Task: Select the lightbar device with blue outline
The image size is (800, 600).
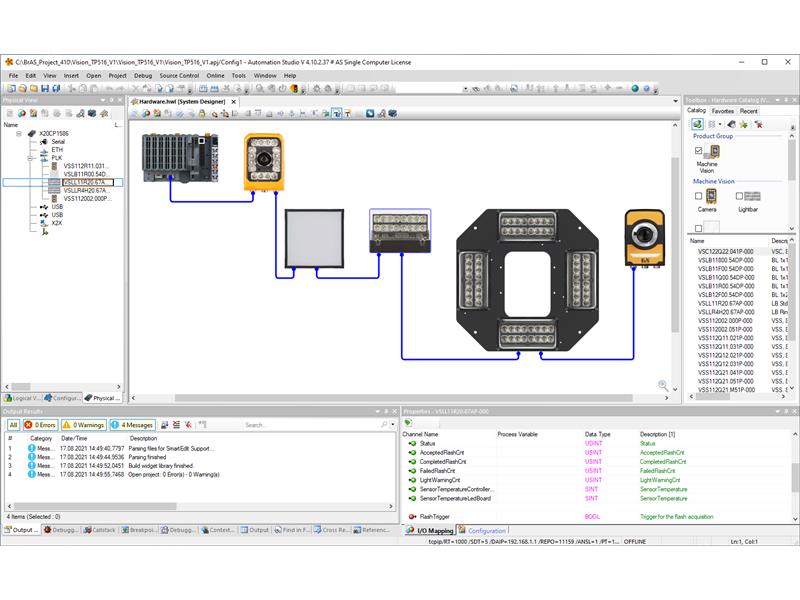Action: tap(400, 231)
